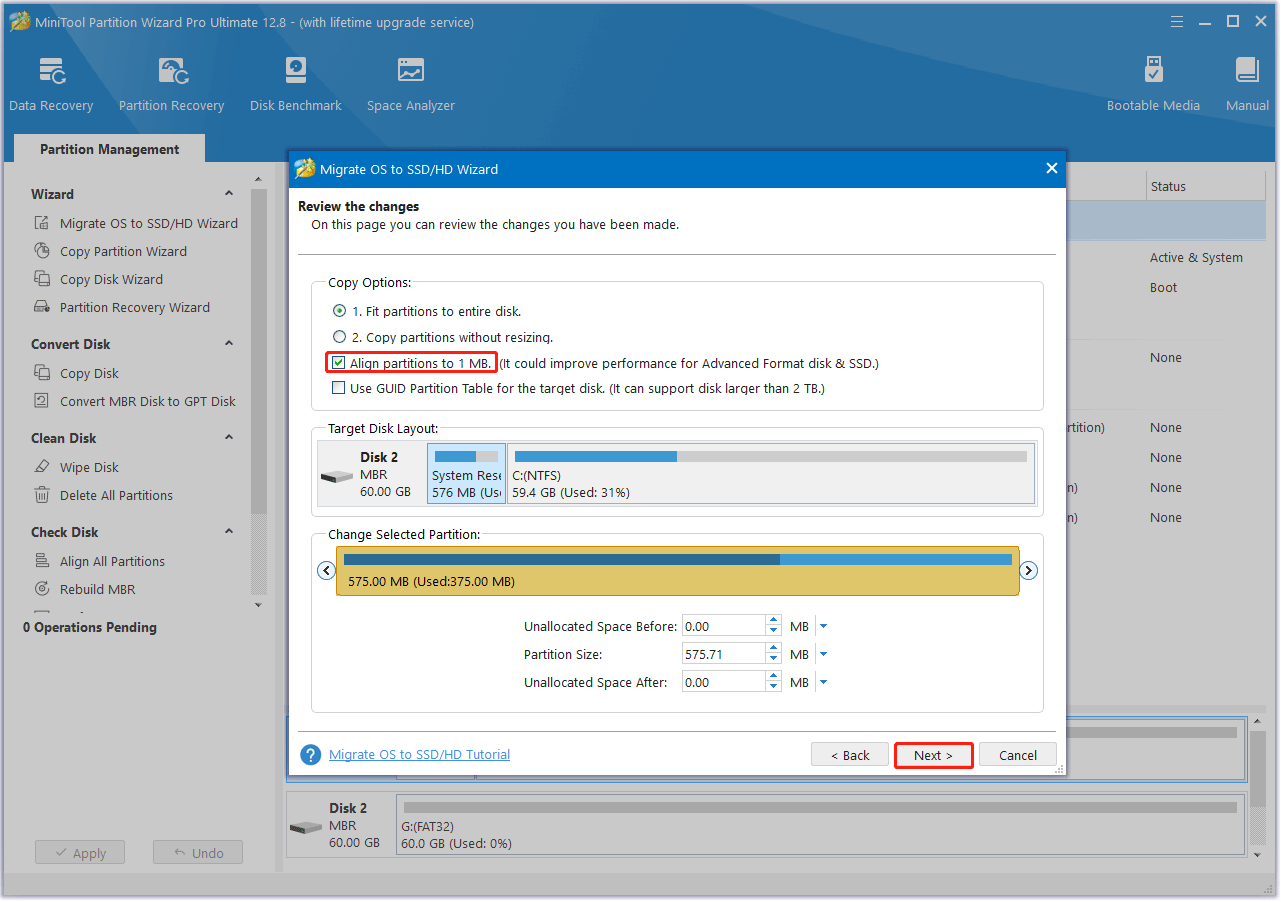The width and height of the screenshot is (1281, 902).
Task: Uncheck Align partitions to 1 MB
Action: click(x=339, y=363)
